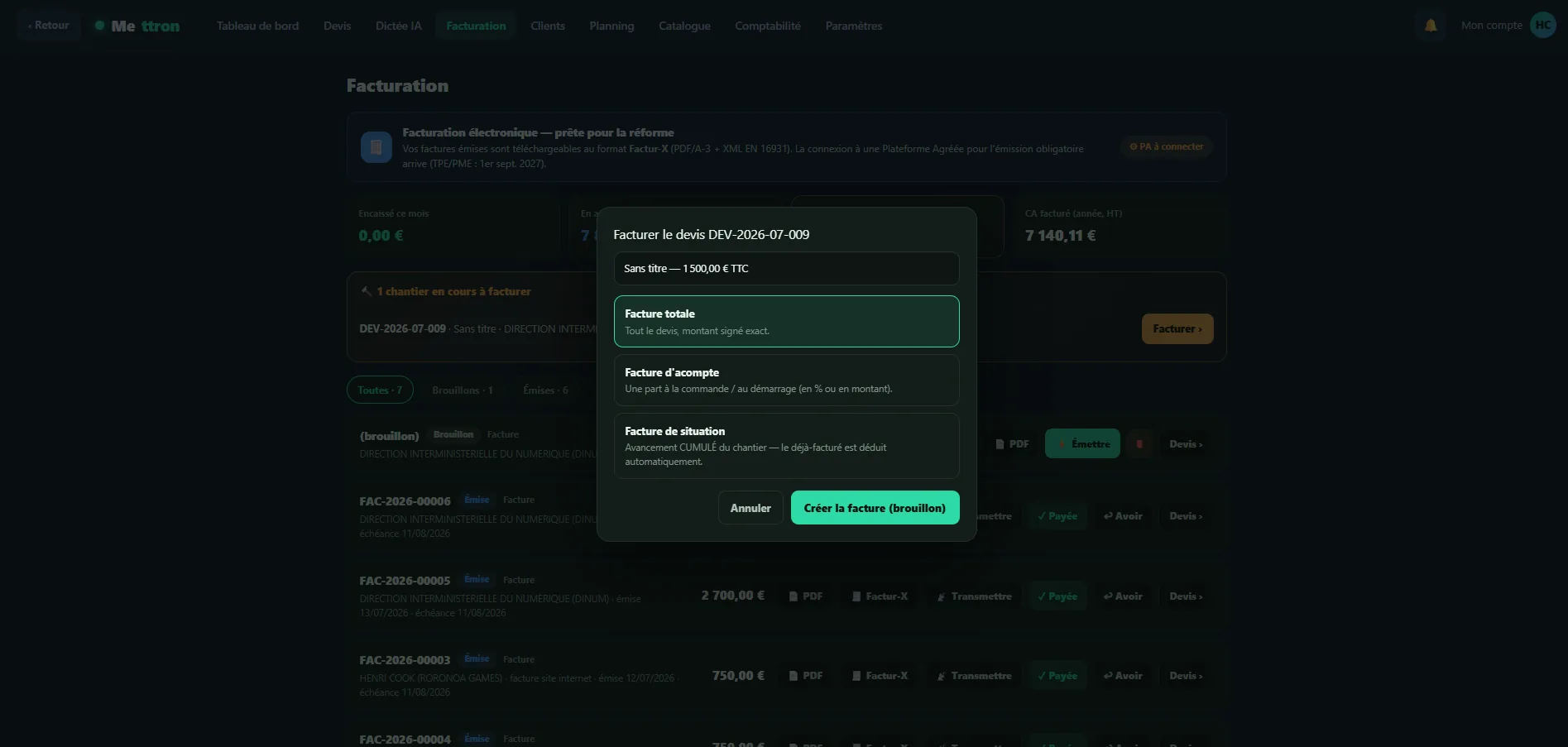Go back with the Retour button

[49, 26]
